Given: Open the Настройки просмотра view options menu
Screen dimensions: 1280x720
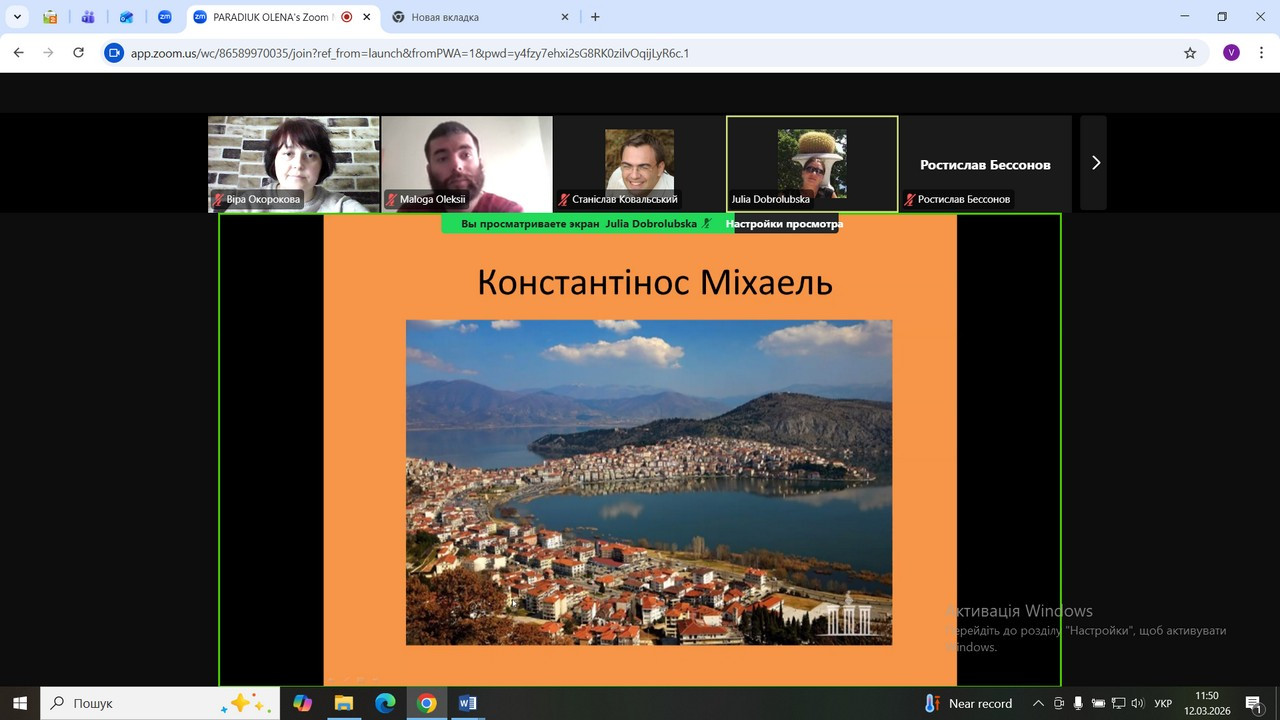Looking at the screenshot, I should 784,224.
